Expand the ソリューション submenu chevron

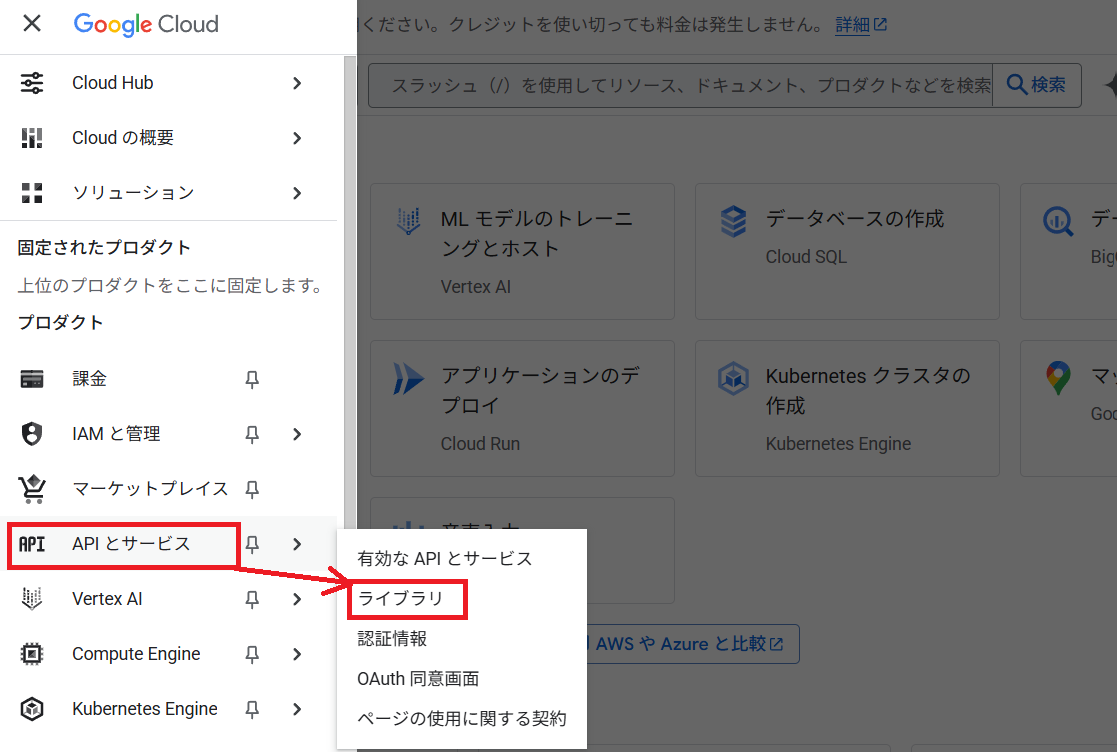click(x=297, y=193)
